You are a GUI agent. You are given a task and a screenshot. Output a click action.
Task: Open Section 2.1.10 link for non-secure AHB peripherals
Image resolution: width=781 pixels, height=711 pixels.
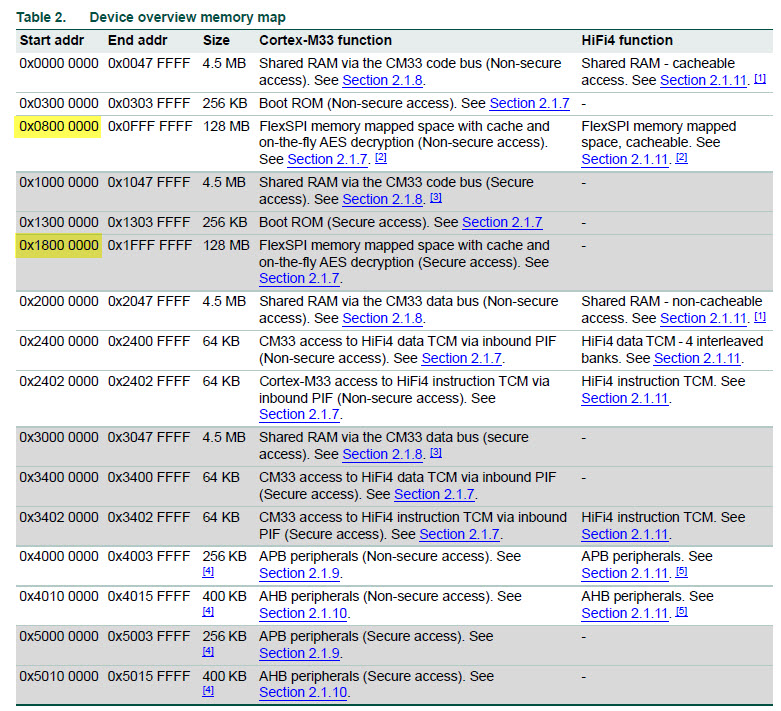pos(303,613)
